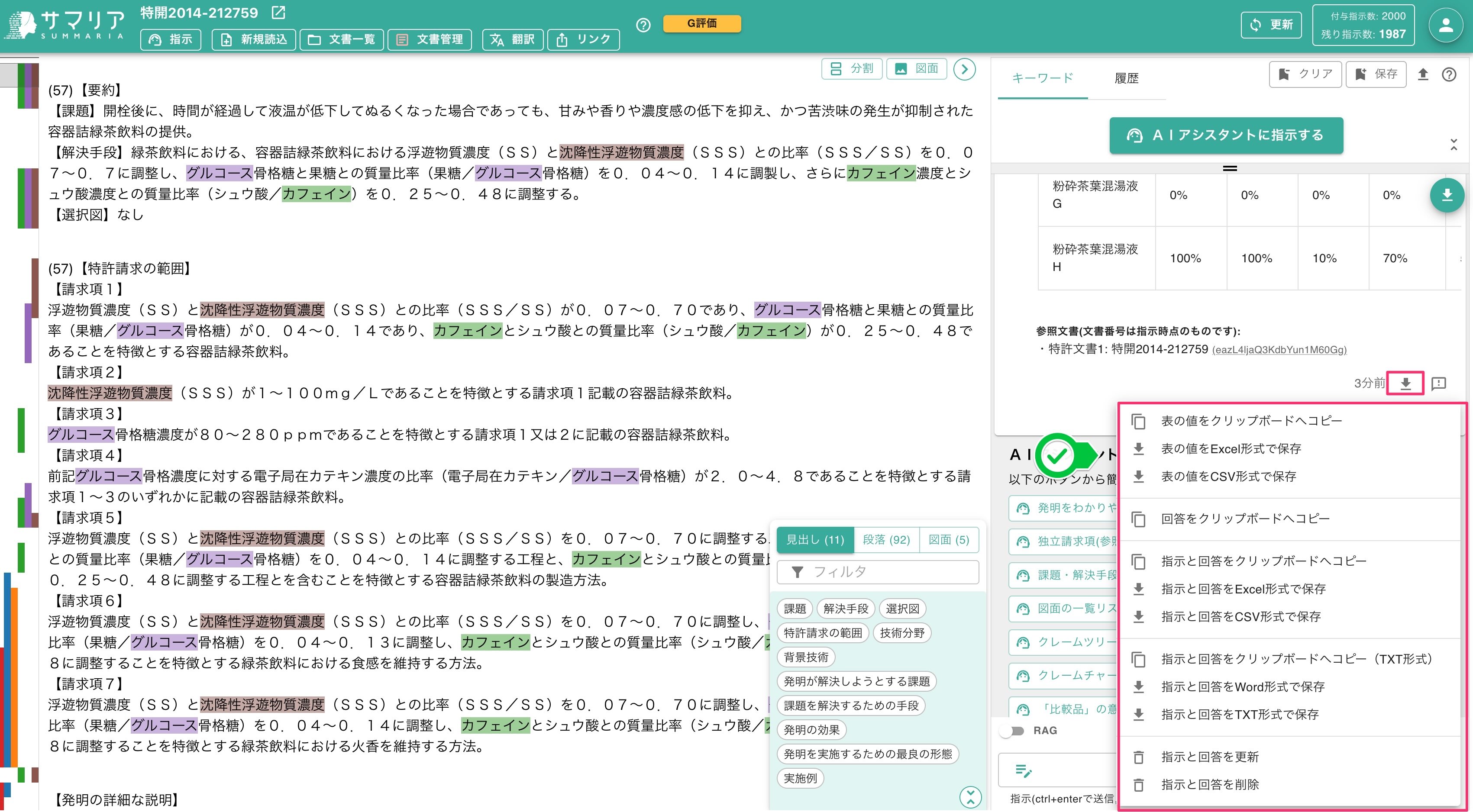Jump to 実施例 heading chip
The height and width of the screenshot is (812, 1473).
[800, 778]
